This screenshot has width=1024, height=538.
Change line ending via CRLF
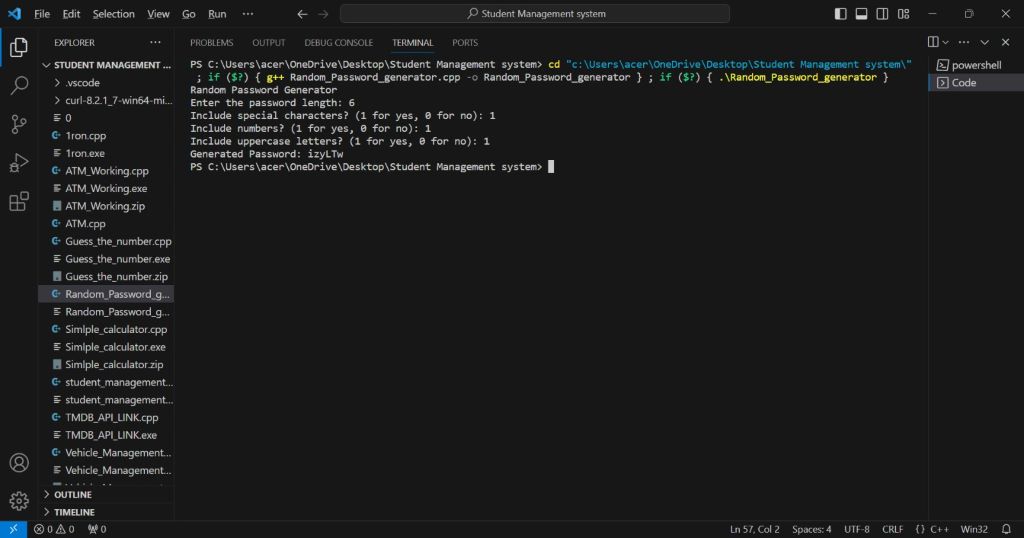pos(893,530)
